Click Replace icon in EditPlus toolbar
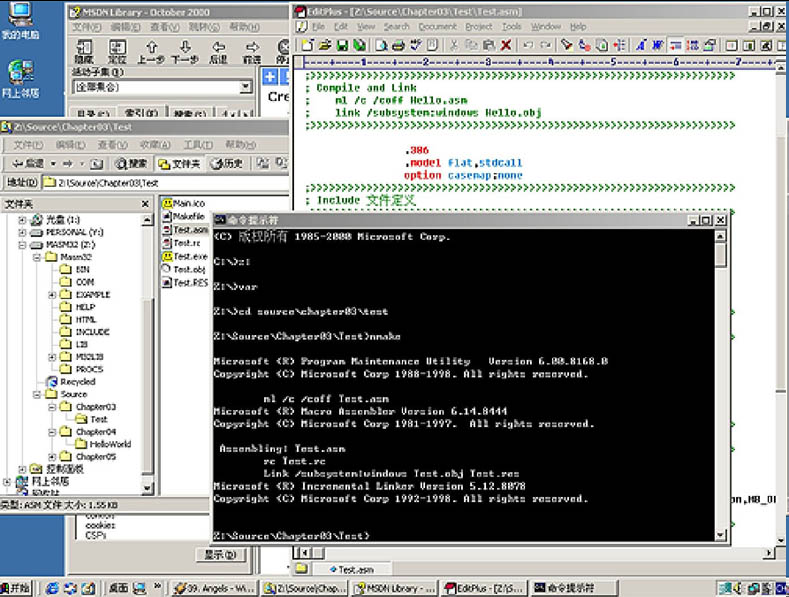The height and width of the screenshot is (597, 789). [x=585, y=45]
